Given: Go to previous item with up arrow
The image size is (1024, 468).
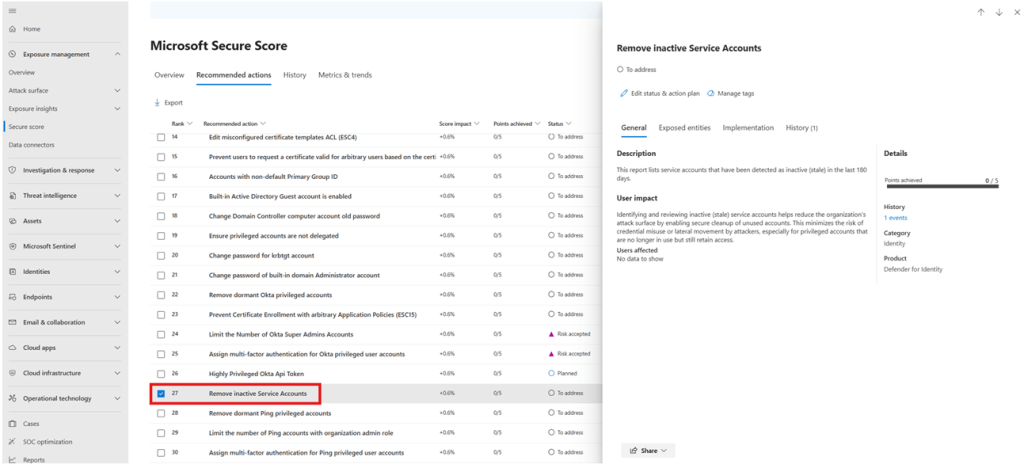Looking at the screenshot, I should [x=981, y=12].
